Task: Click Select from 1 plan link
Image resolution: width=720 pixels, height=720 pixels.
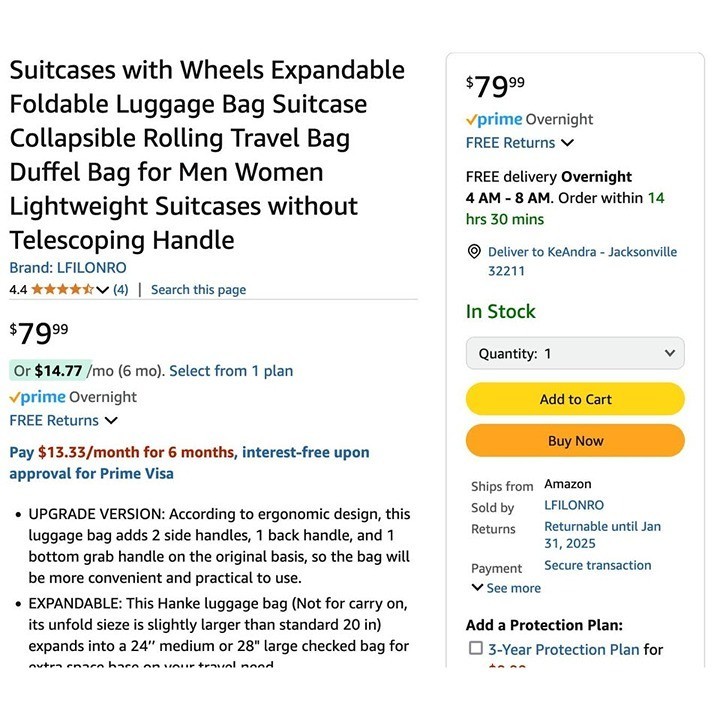Action: pos(231,371)
